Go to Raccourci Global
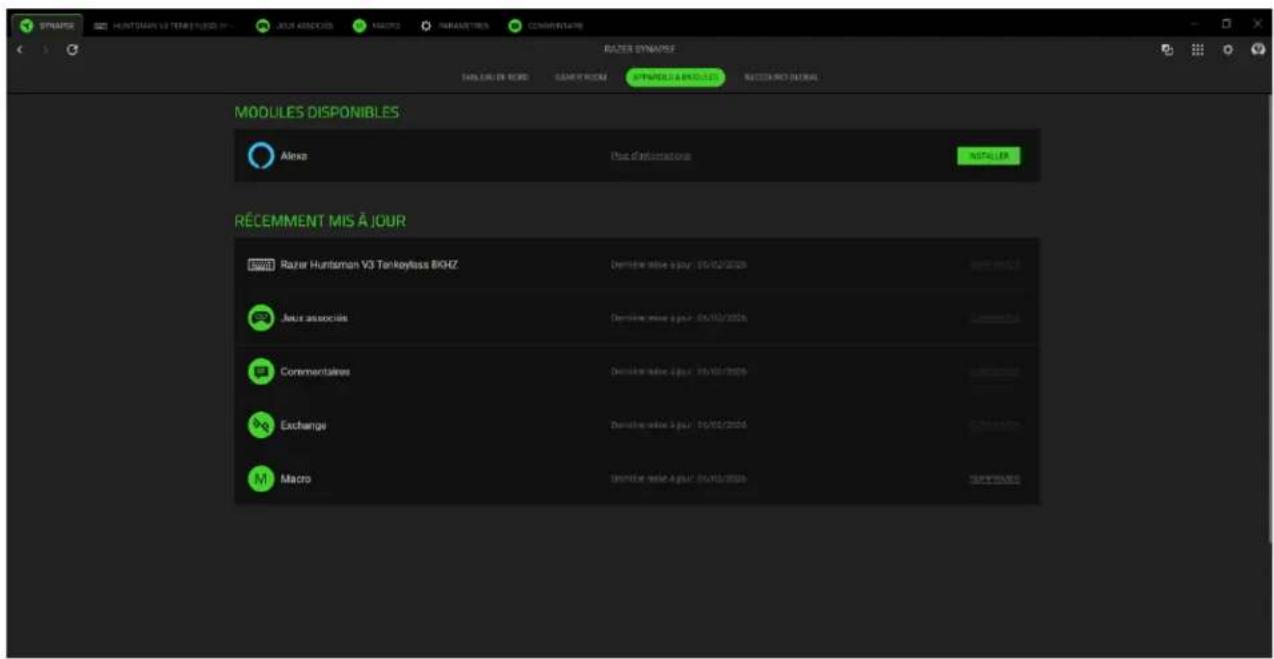 [781, 77]
